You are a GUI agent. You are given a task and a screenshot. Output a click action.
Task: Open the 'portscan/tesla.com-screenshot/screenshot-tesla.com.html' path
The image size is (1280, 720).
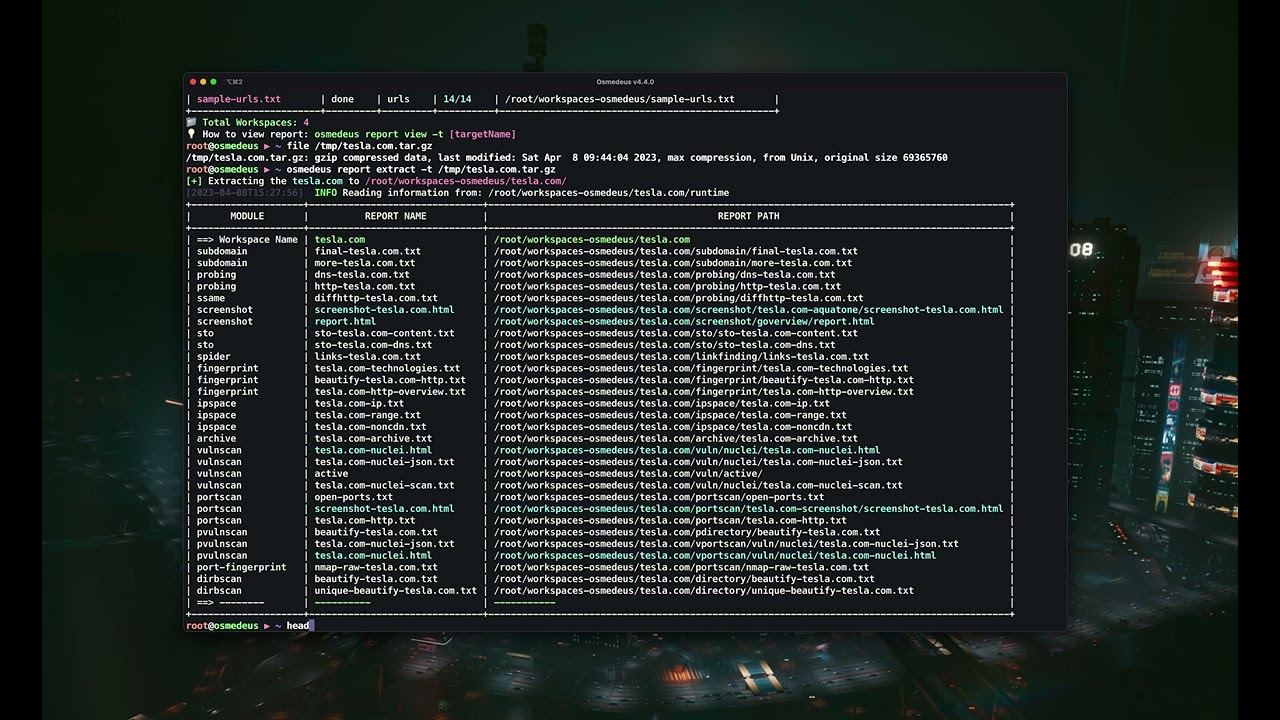tap(749, 509)
